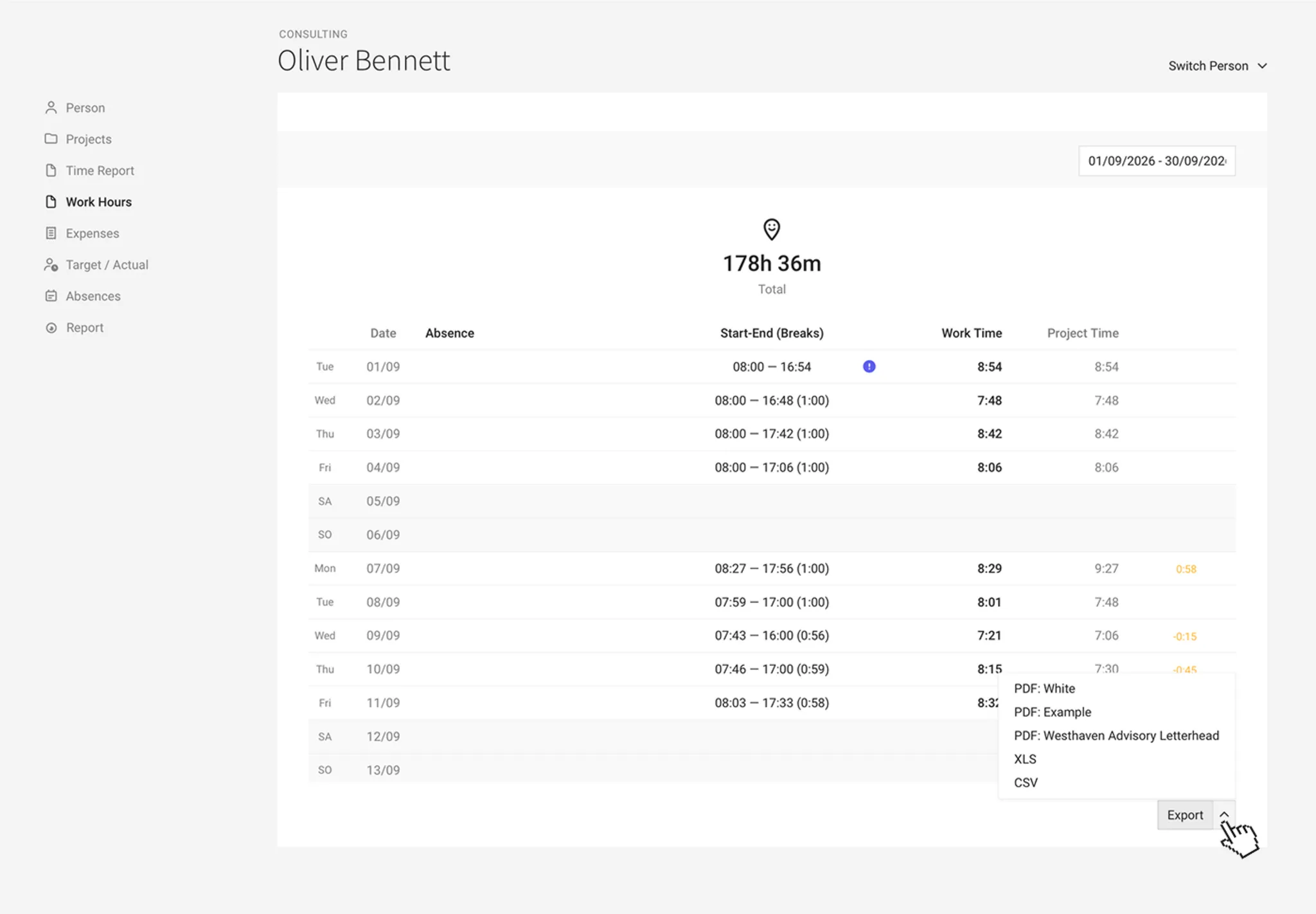1316x914 pixels.
Task: Open the date range picker field
Action: coord(1157,161)
